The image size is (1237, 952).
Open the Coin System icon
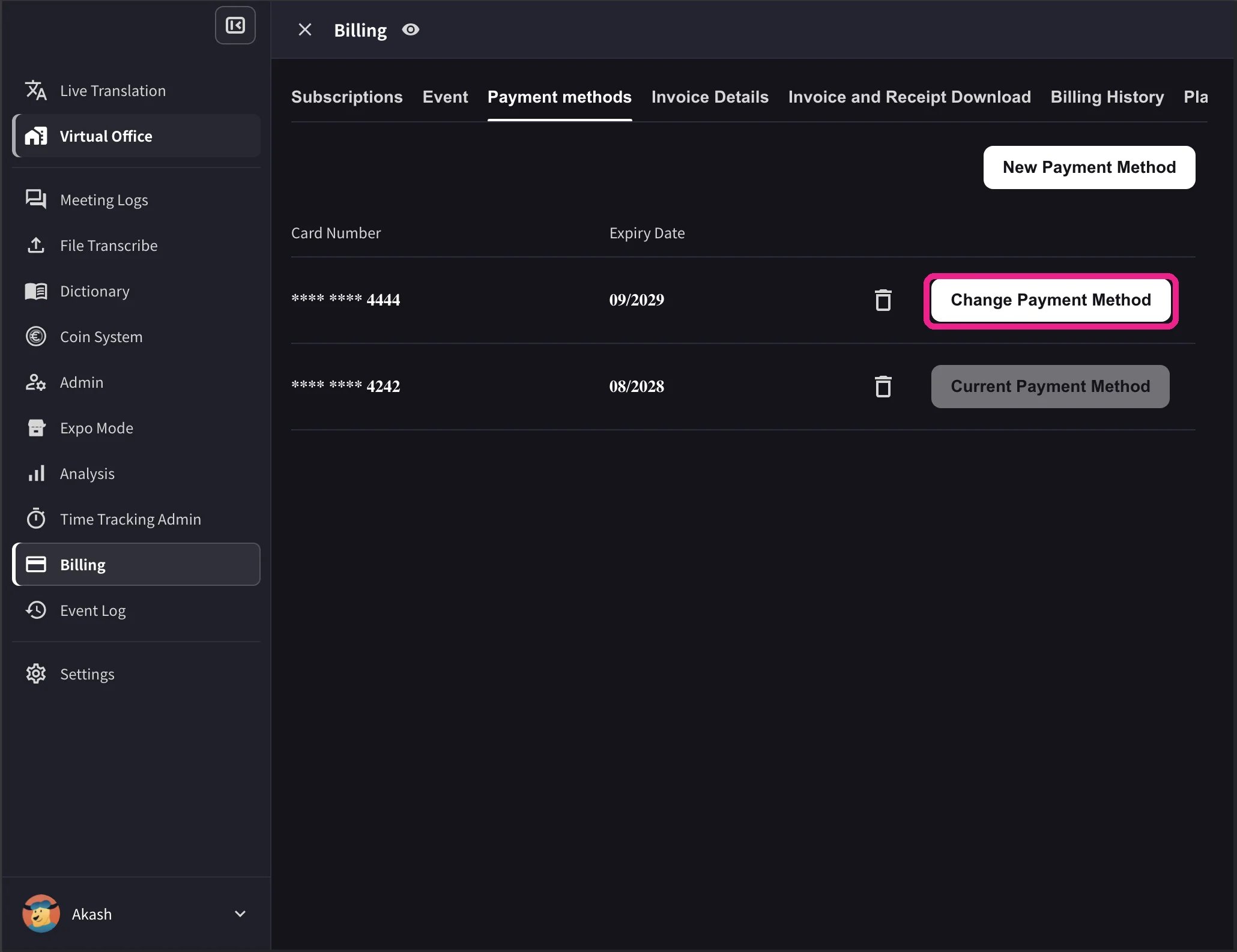(x=36, y=336)
